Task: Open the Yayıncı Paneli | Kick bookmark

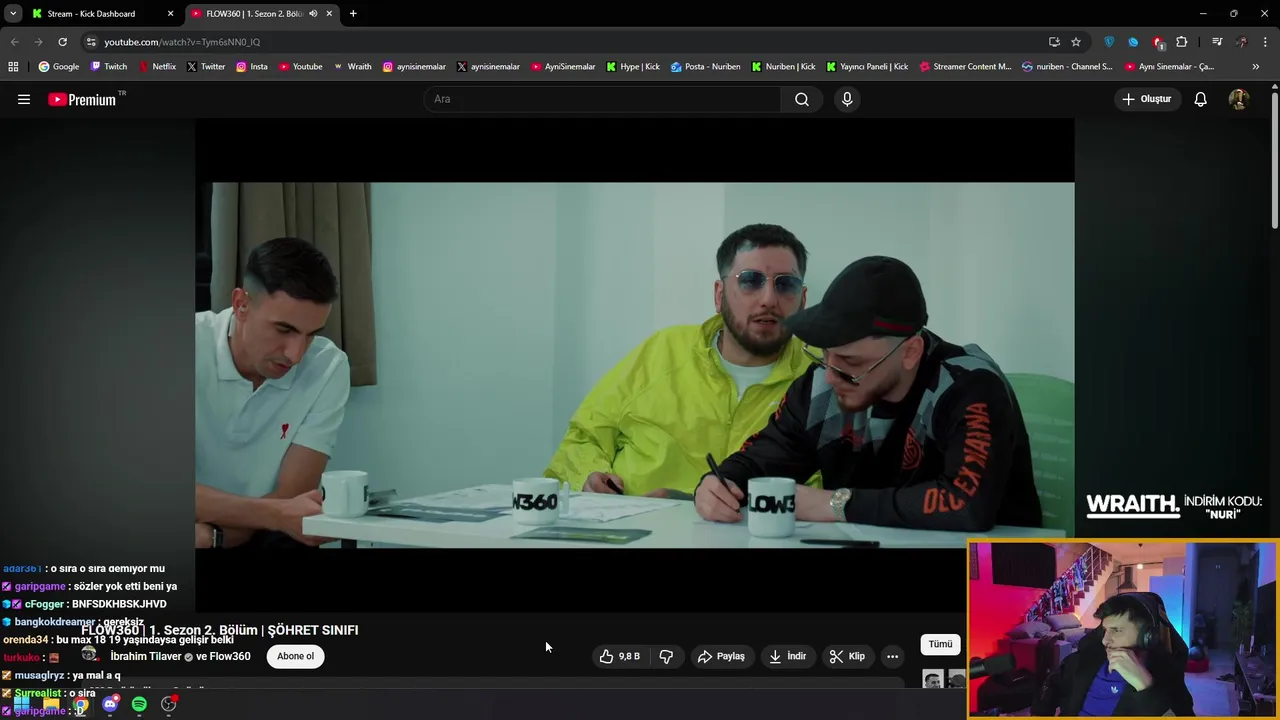Action: (866, 67)
